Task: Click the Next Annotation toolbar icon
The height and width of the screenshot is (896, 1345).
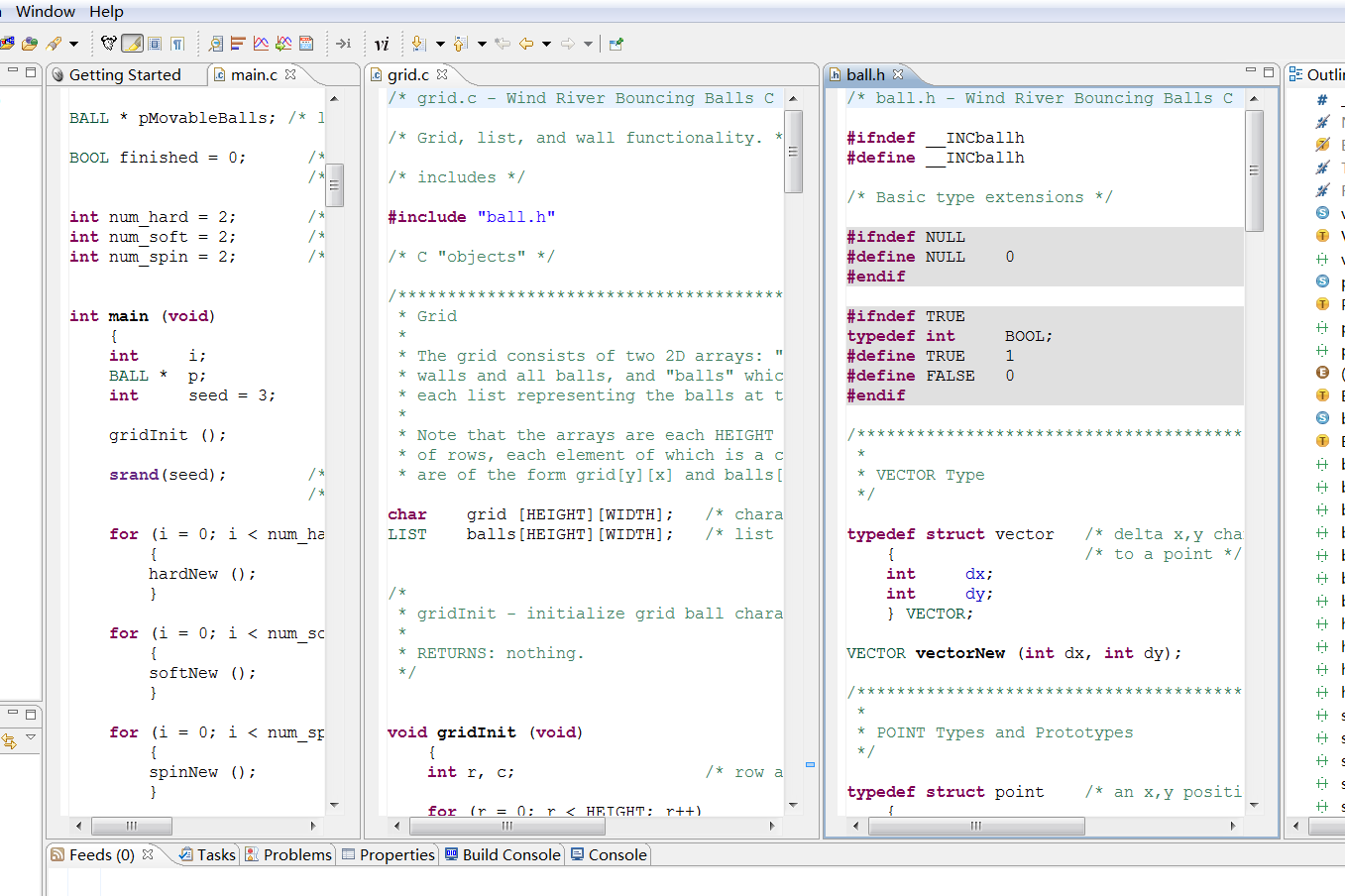Action: [x=417, y=43]
